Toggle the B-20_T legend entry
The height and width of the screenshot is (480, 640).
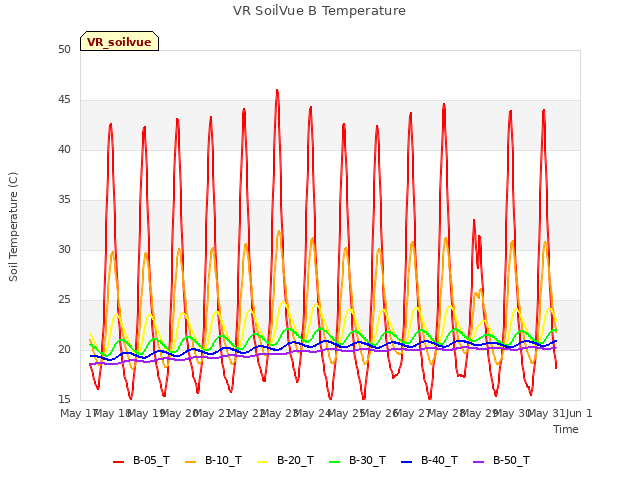tap(285, 461)
